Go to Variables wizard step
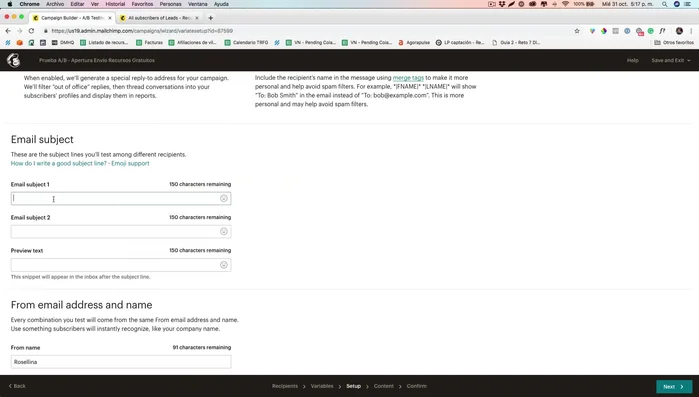Screen dimensions: 699x397 [322, 386]
